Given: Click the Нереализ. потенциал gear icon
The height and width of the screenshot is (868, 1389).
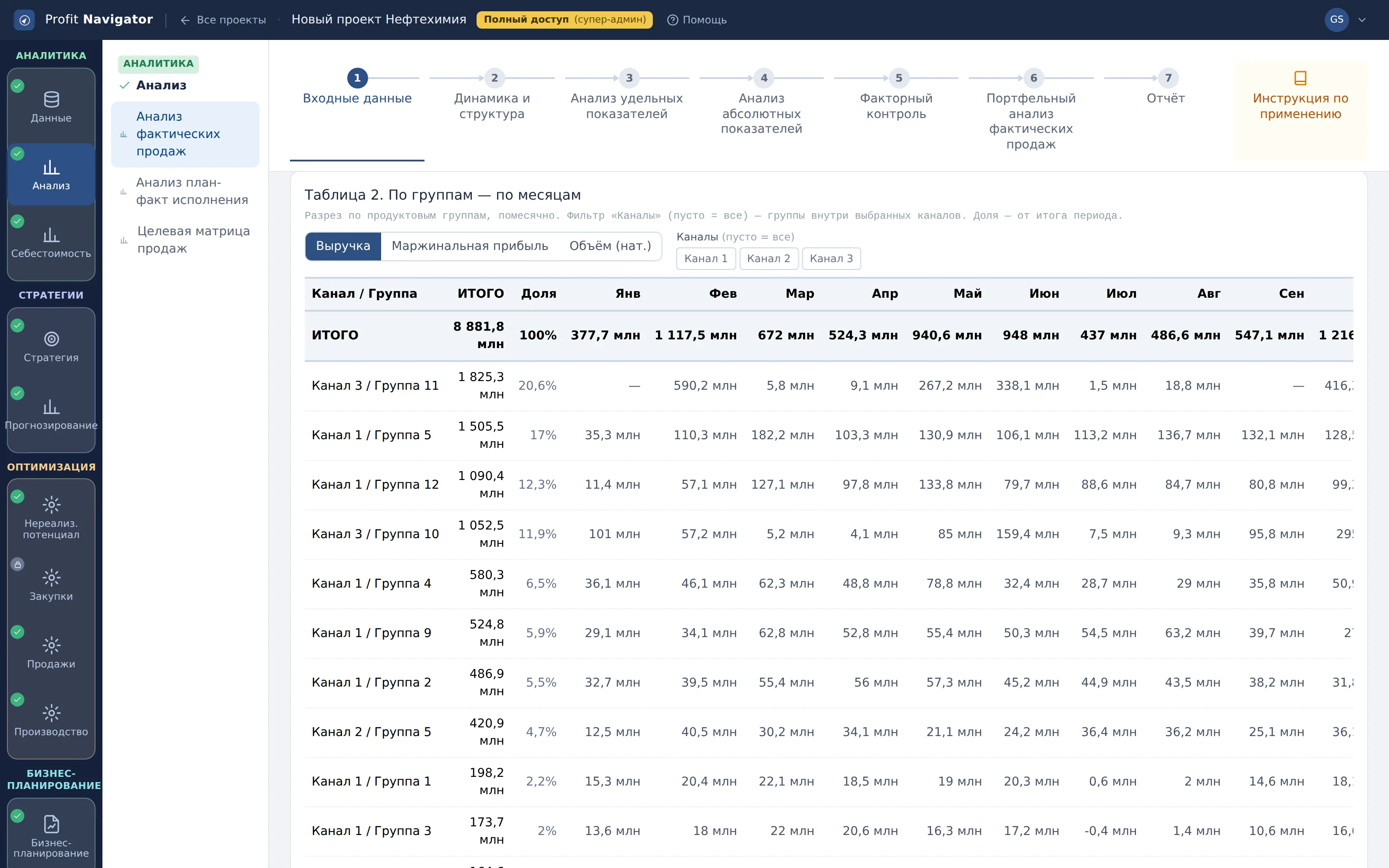Looking at the screenshot, I should [51, 505].
